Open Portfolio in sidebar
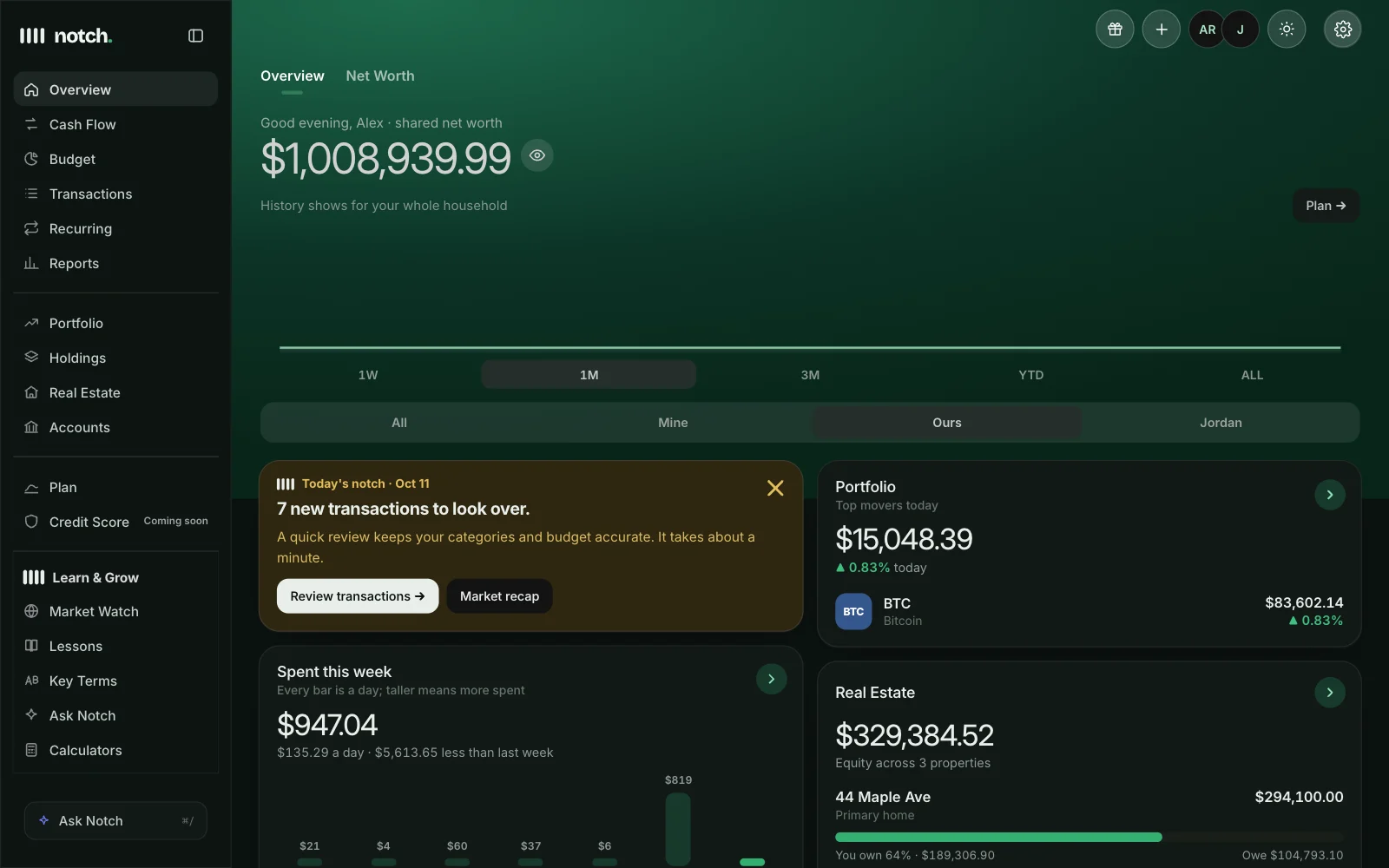 pos(115,323)
